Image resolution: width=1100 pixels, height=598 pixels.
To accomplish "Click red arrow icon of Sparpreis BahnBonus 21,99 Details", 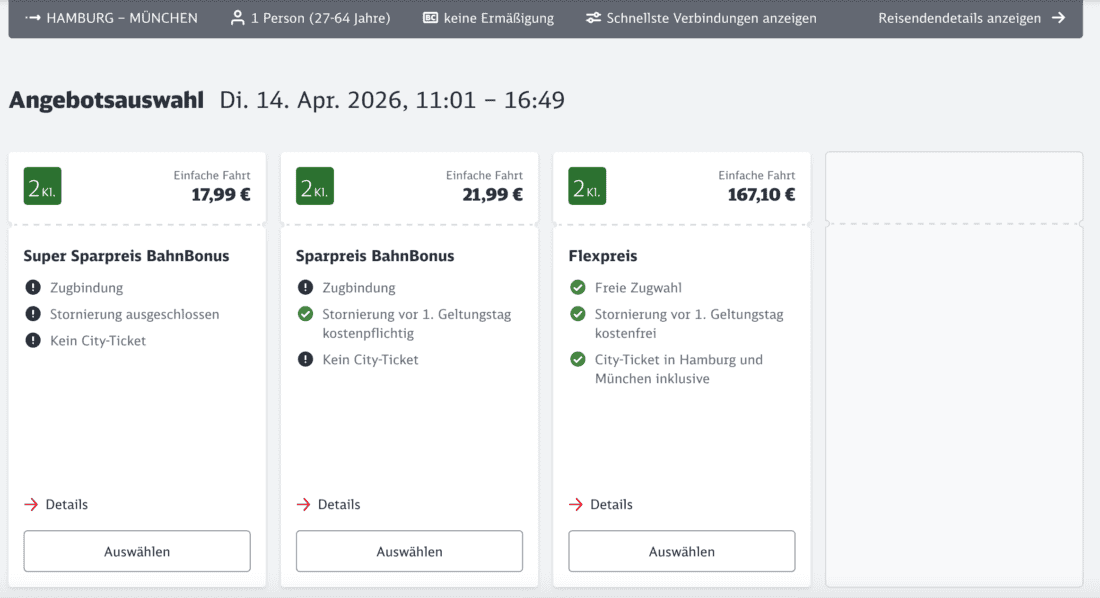I will (x=303, y=504).
